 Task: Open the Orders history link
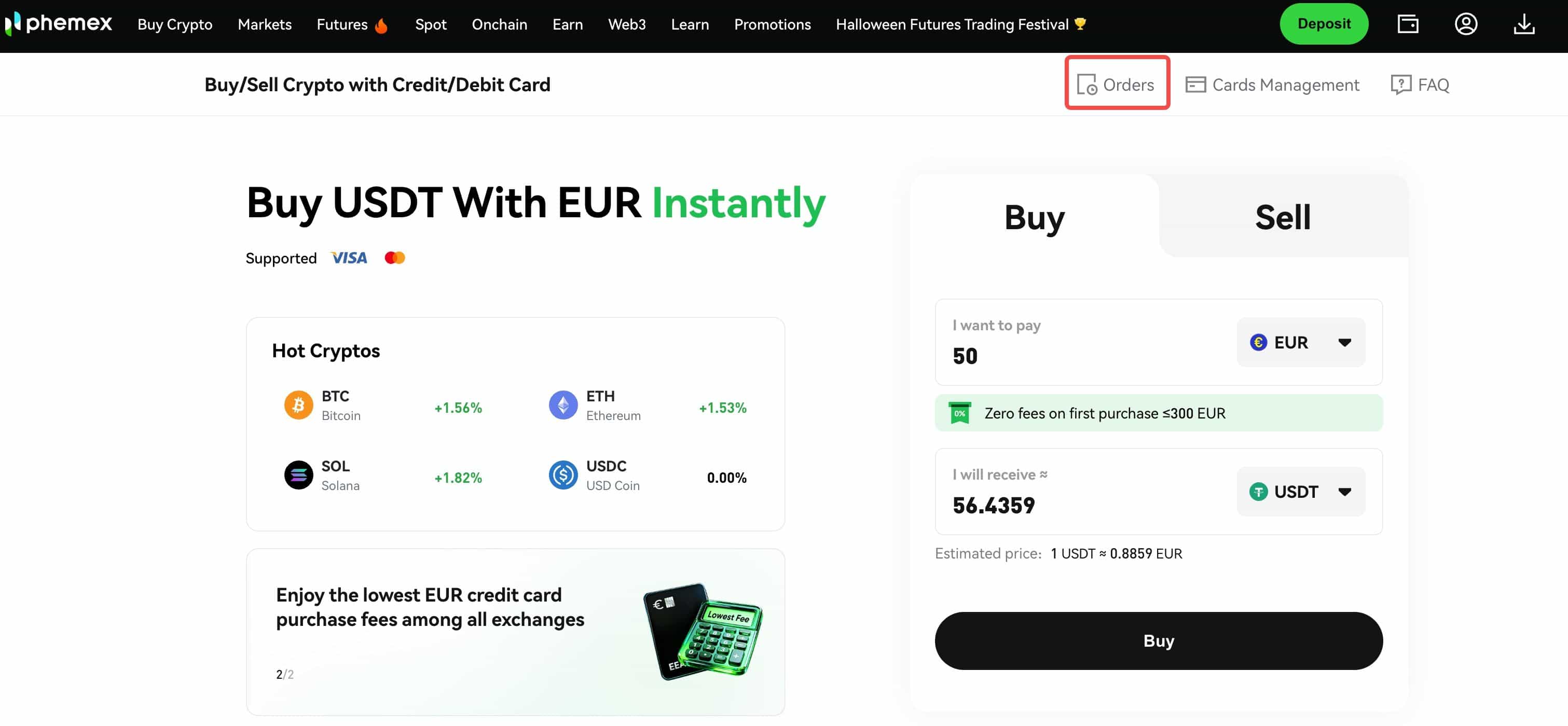tap(1117, 85)
